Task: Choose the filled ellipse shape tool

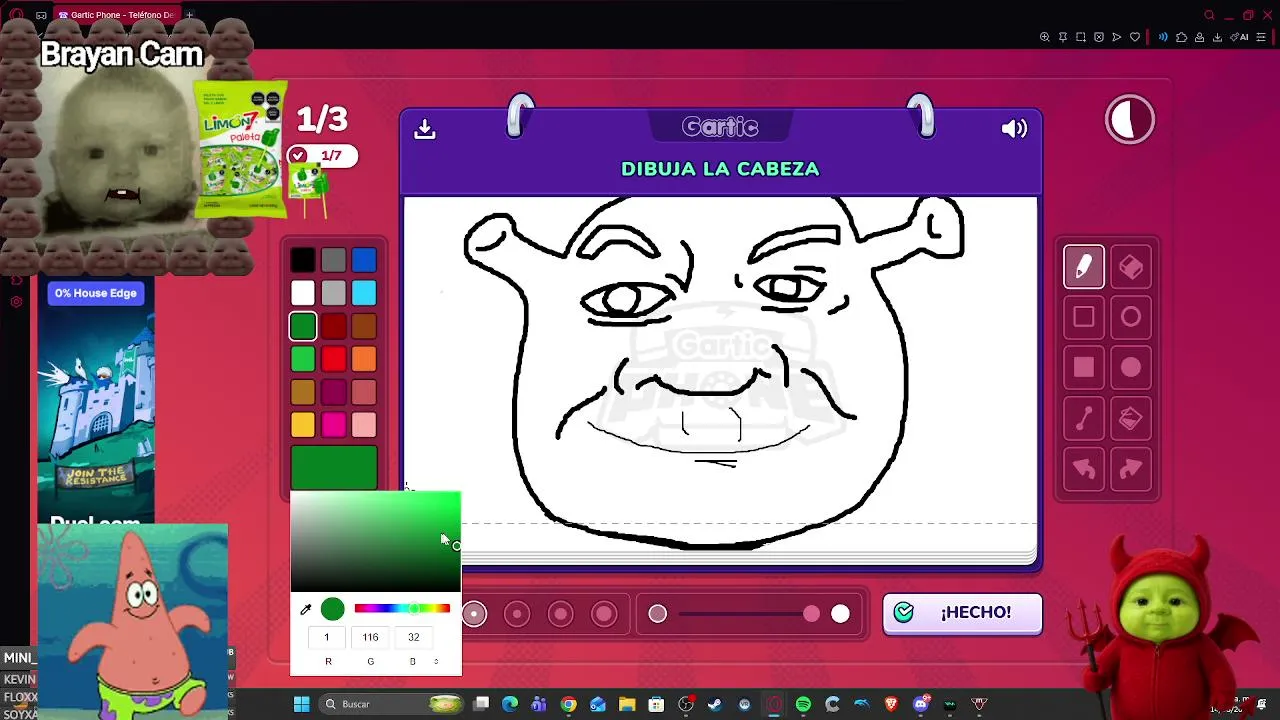Action: [x=1131, y=367]
